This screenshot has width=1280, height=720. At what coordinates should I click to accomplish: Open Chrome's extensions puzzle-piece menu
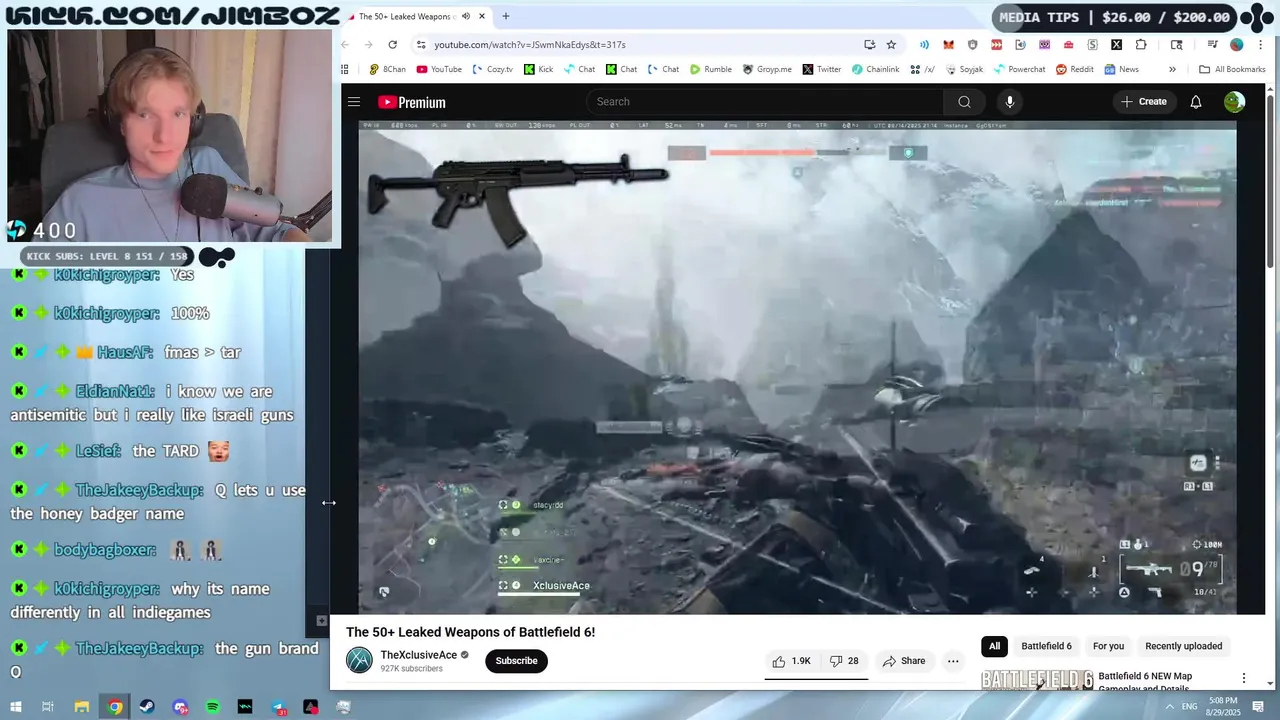click(x=1141, y=45)
